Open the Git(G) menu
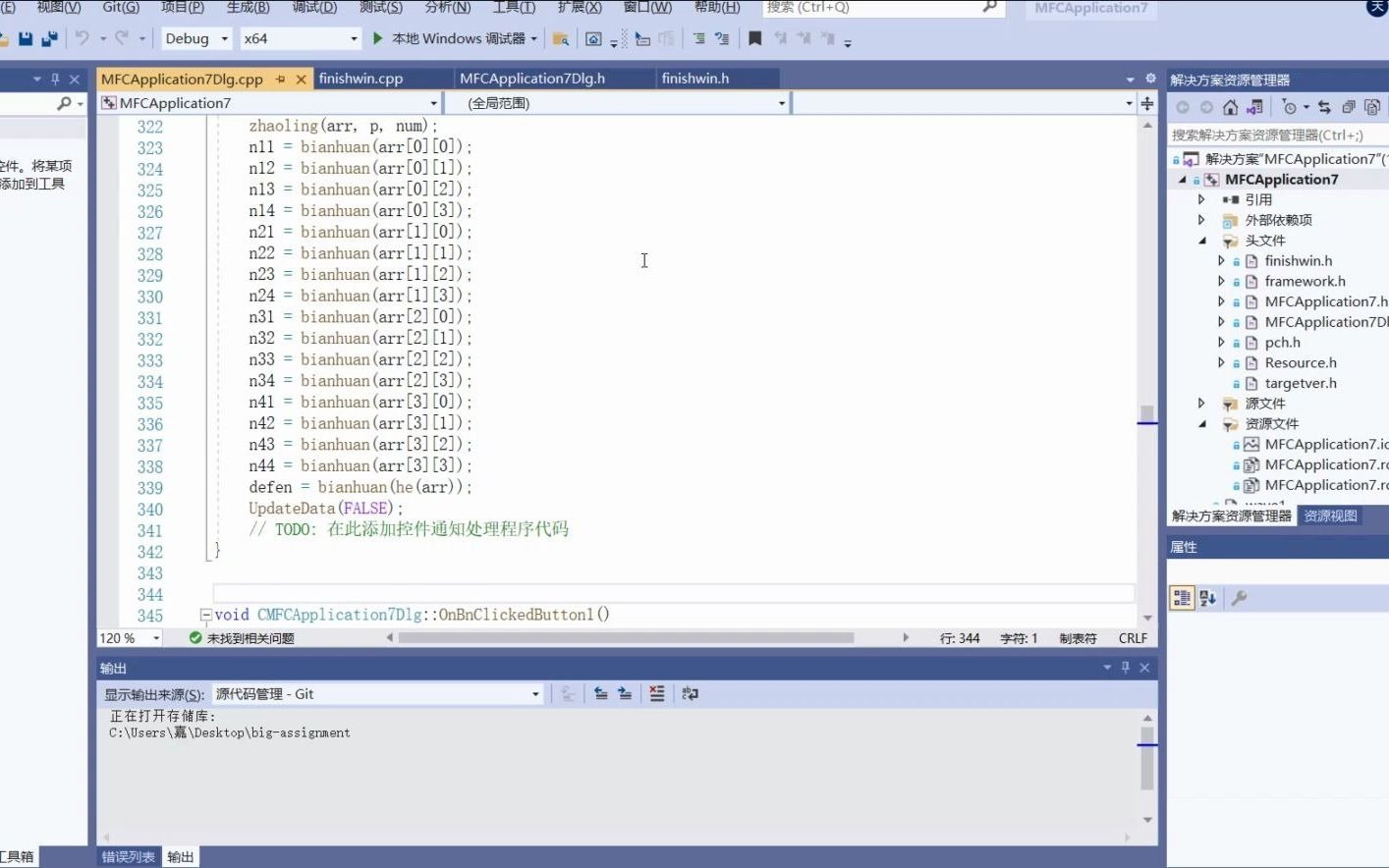The width and height of the screenshot is (1389, 868). (121, 7)
